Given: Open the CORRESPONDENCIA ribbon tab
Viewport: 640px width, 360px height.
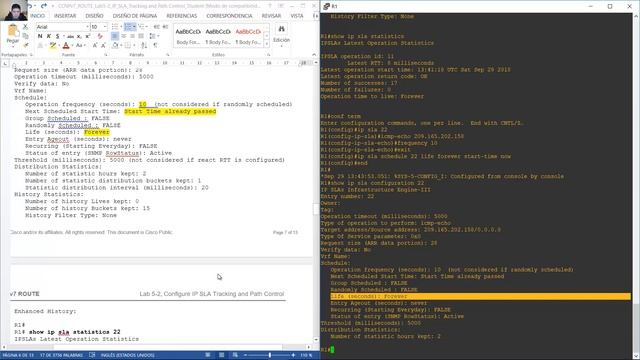Looking at the screenshot, I should click(229, 16).
